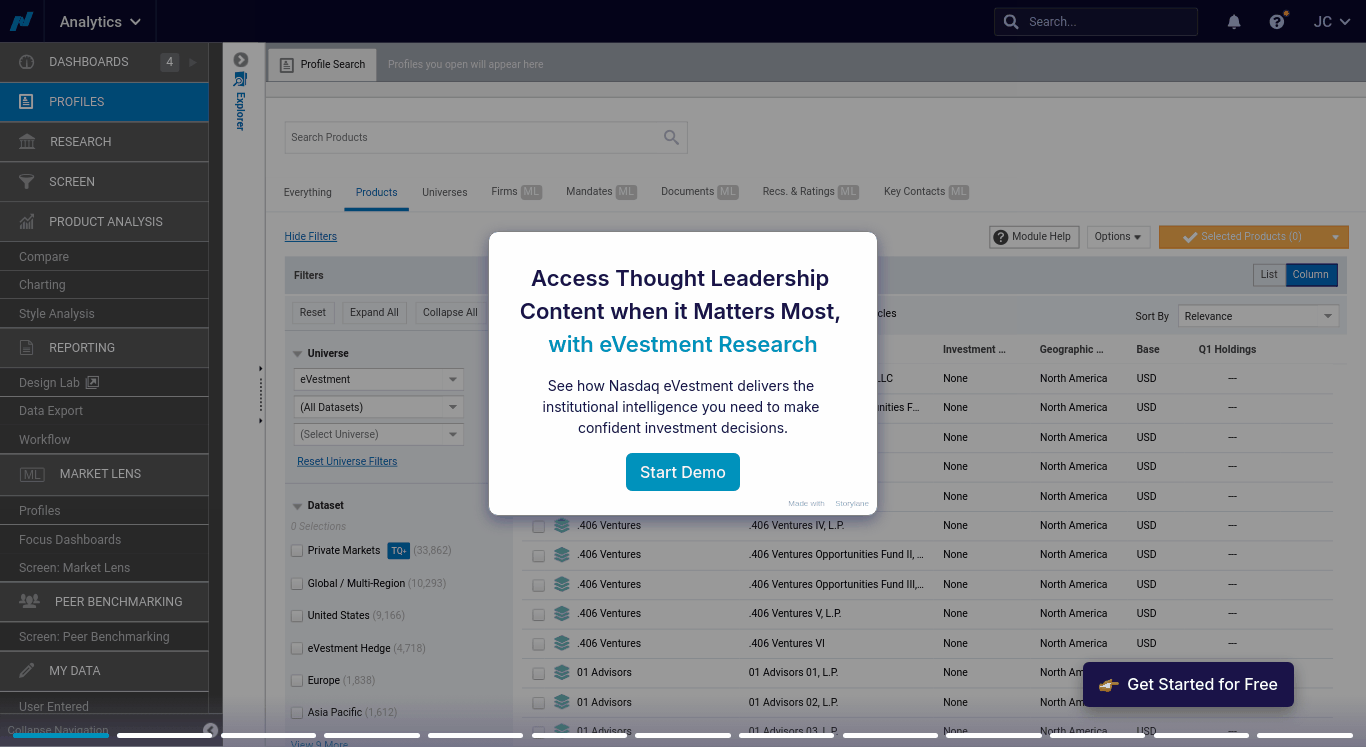
Task: Click into the Search Products field
Action: click(486, 138)
